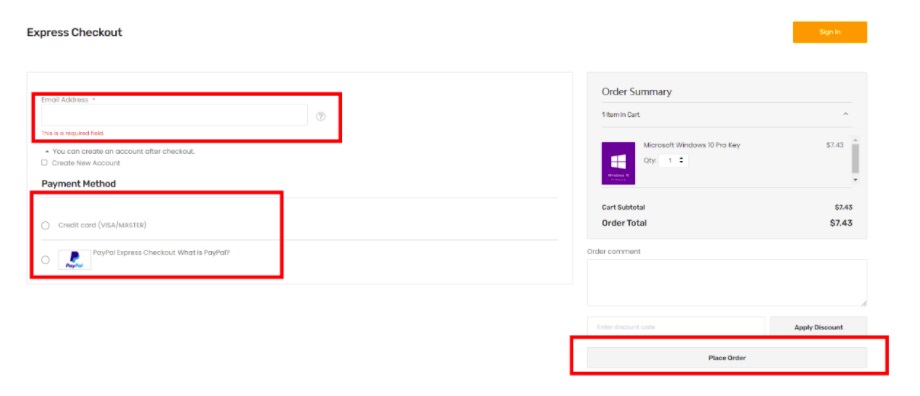Click the PayPal logo icon
920x396 pixels.
click(75, 260)
